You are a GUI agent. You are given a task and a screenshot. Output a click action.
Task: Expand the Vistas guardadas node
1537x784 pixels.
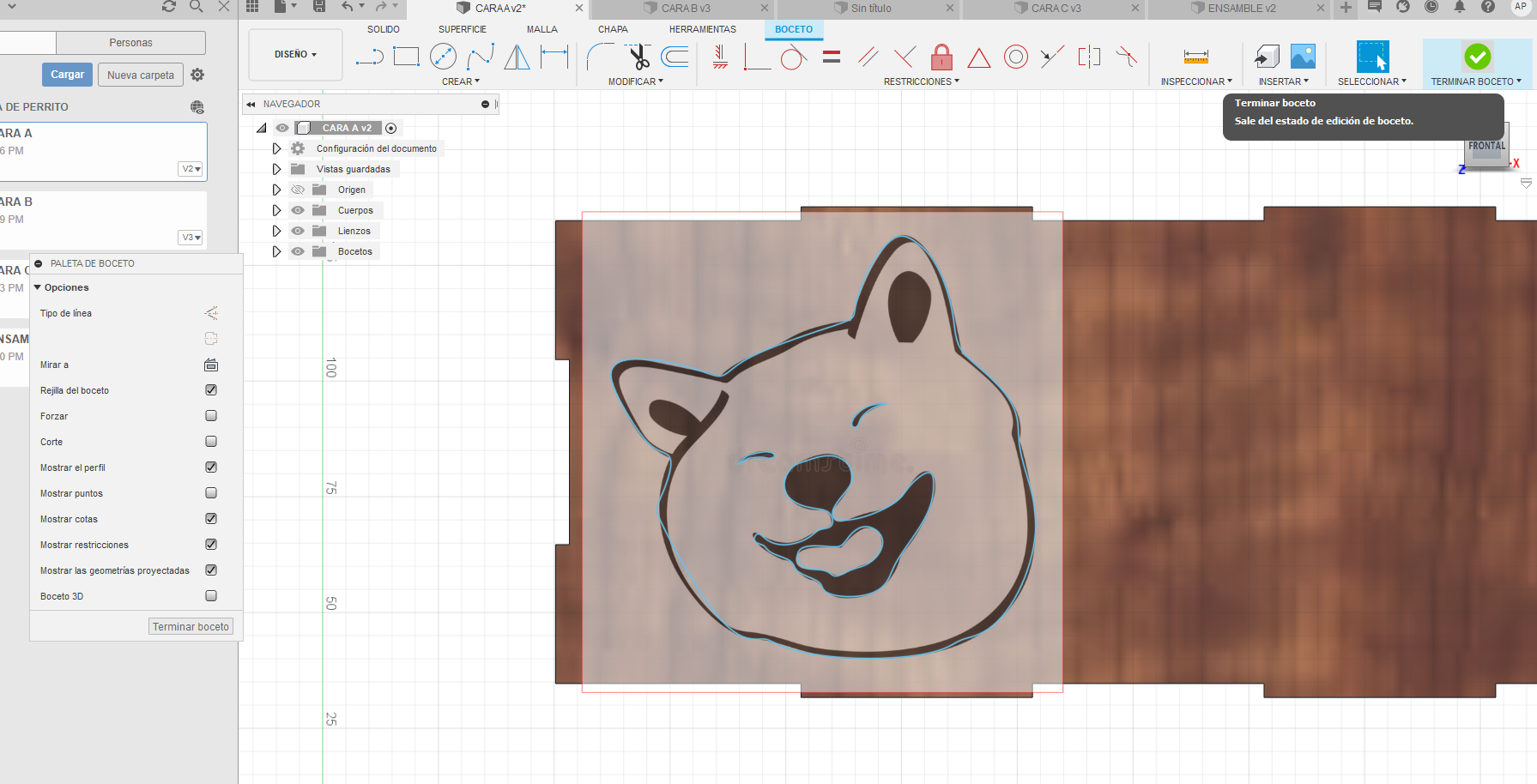(276, 169)
